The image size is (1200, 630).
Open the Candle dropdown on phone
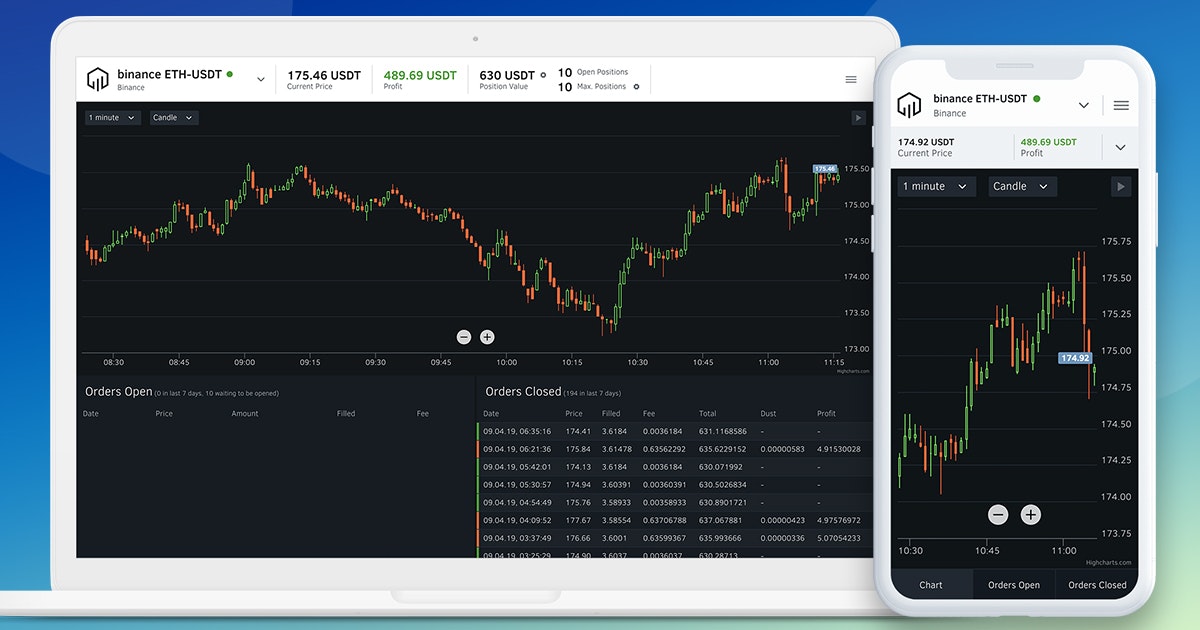click(x=1022, y=186)
